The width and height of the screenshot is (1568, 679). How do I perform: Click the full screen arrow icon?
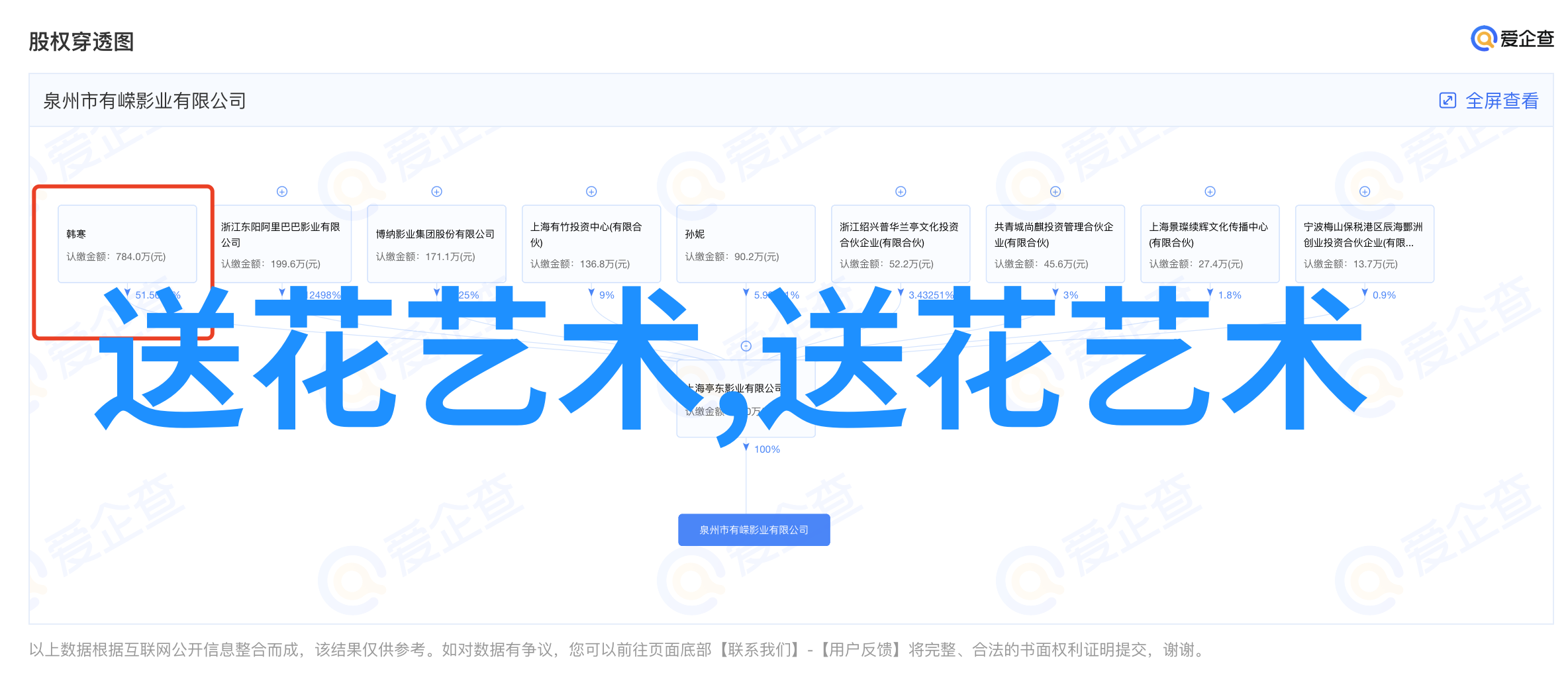pos(1447,101)
